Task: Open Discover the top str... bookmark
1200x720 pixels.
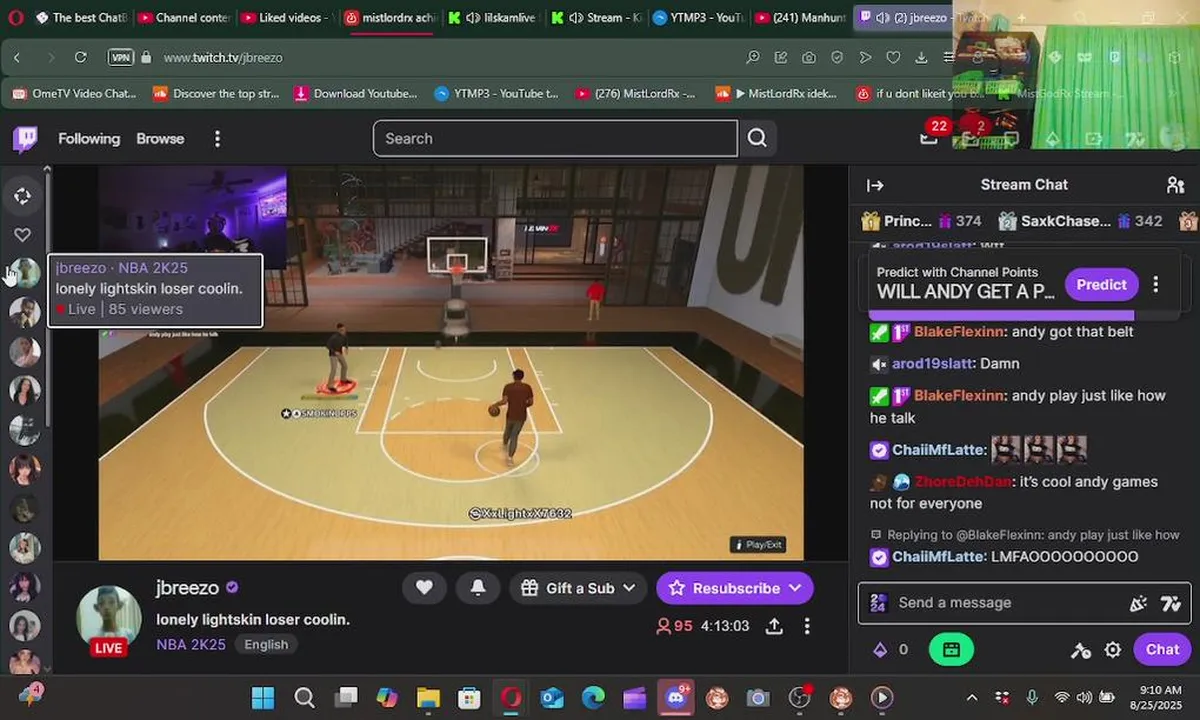Action: [x=215, y=94]
